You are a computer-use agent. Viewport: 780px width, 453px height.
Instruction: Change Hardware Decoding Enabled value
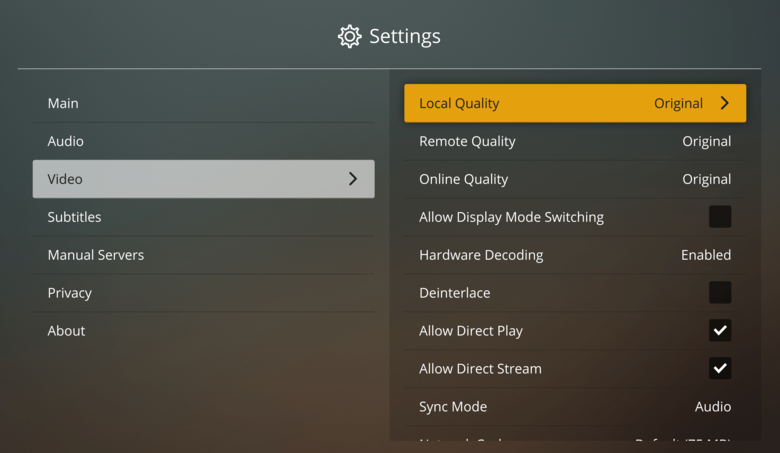click(x=575, y=255)
